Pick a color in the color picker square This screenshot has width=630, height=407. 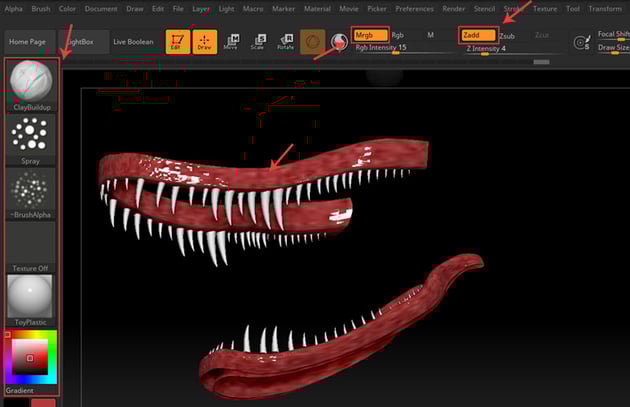coord(31,357)
